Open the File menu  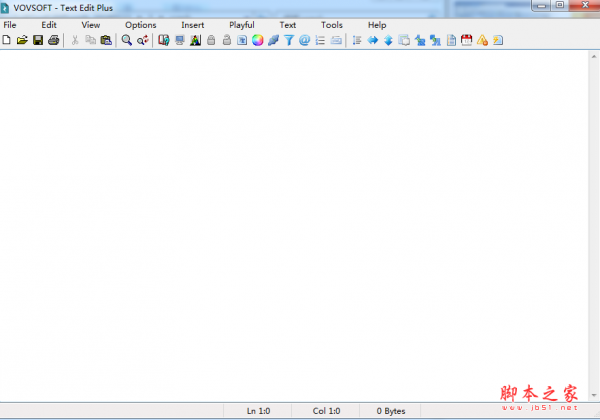[x=10, y=25]
